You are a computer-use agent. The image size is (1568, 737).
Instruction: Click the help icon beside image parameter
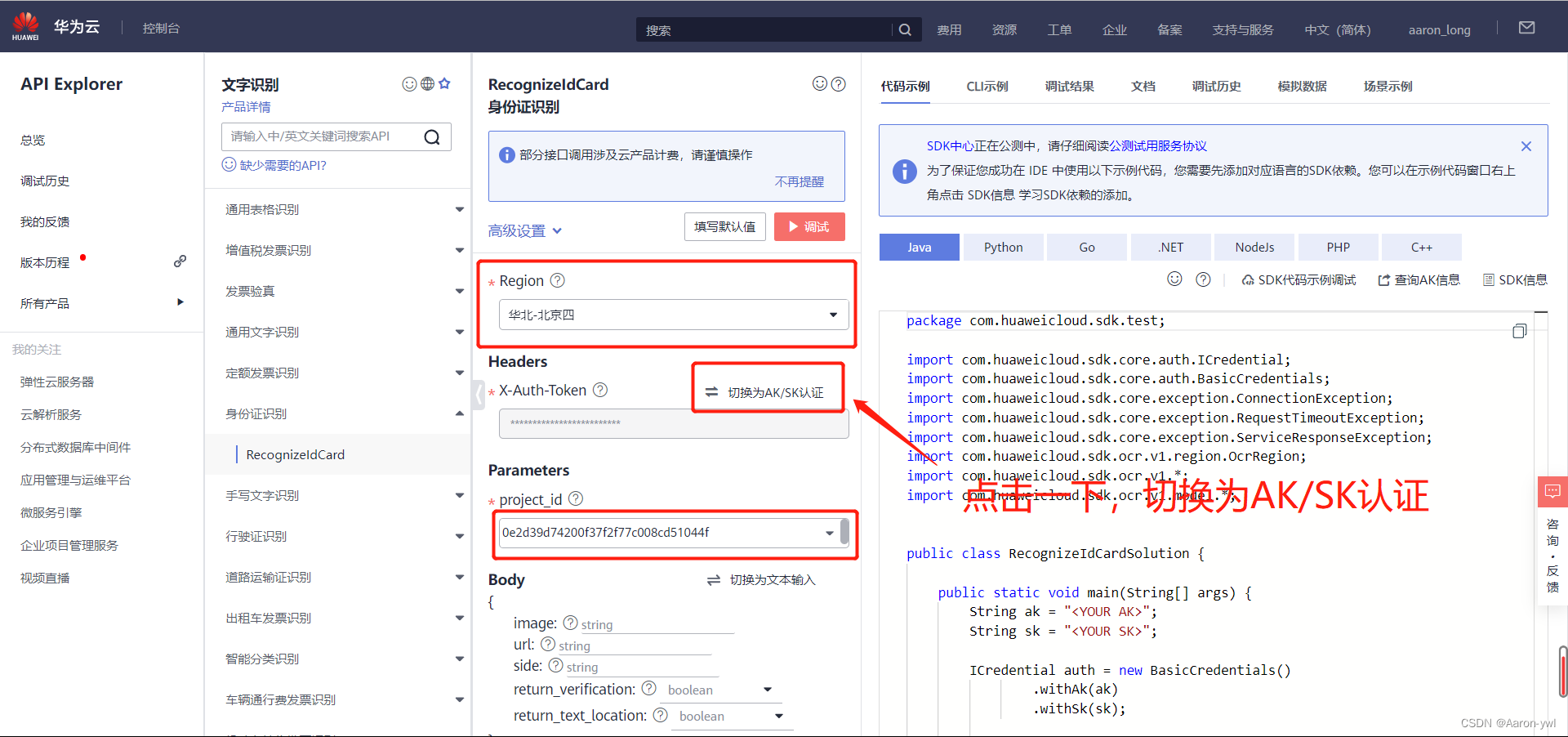[570, 623]
